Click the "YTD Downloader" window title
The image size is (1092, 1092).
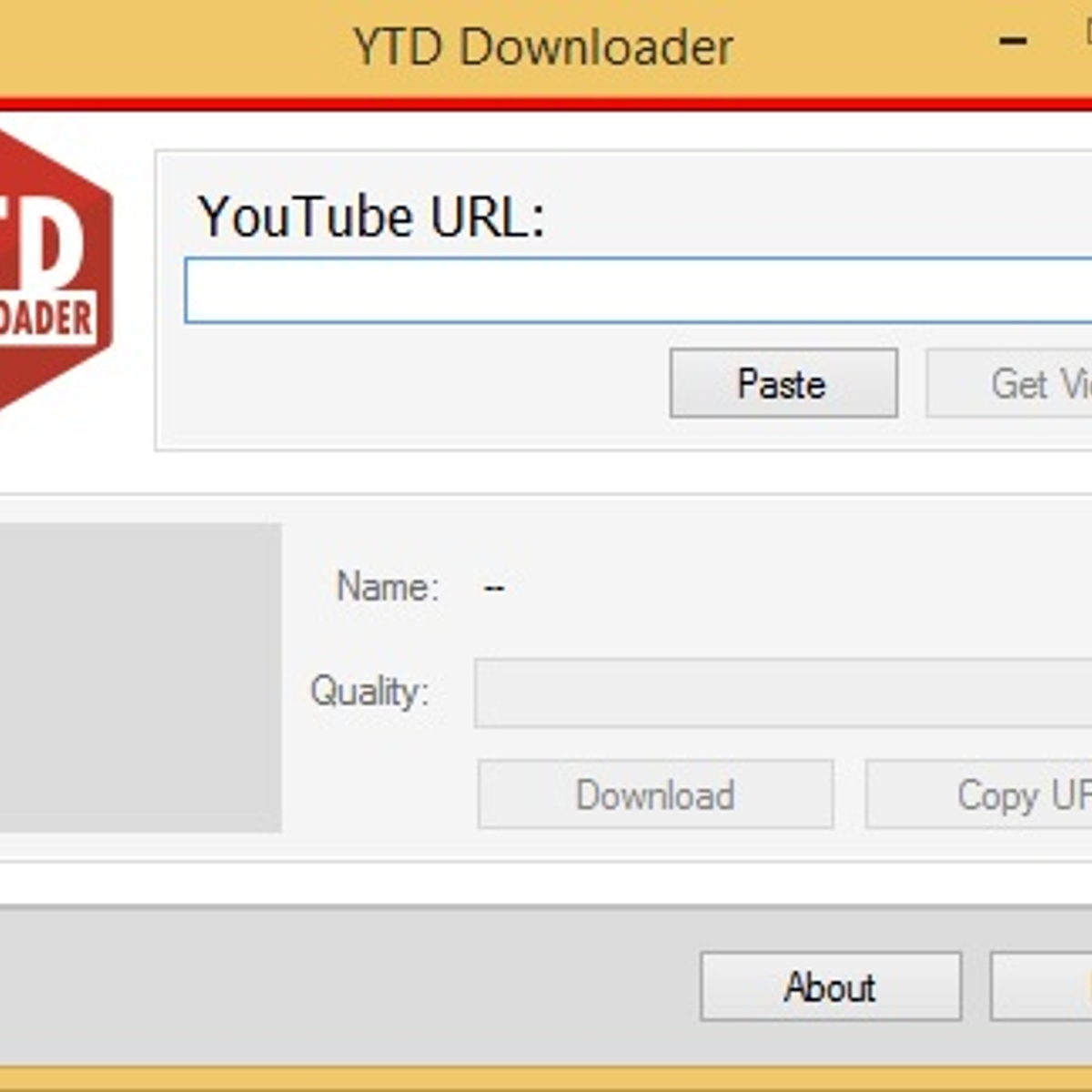(543, 47)
